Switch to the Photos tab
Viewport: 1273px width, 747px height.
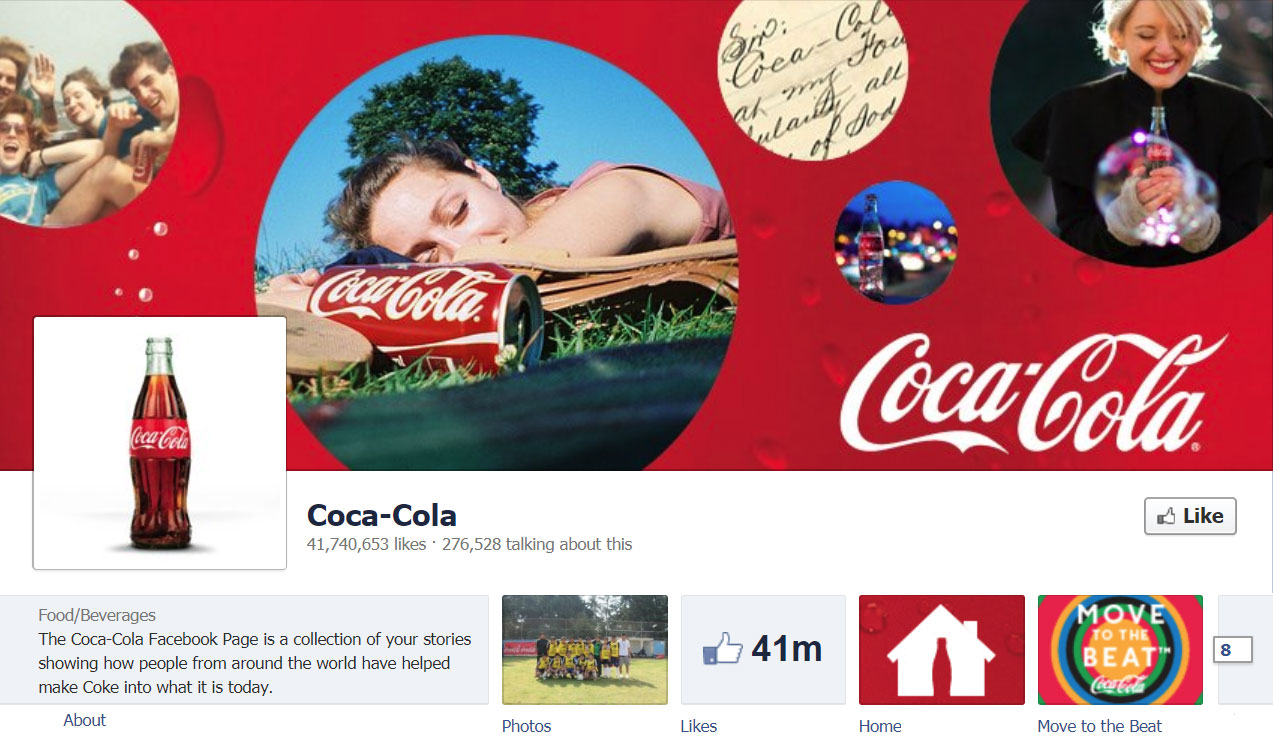click(526, 726)
